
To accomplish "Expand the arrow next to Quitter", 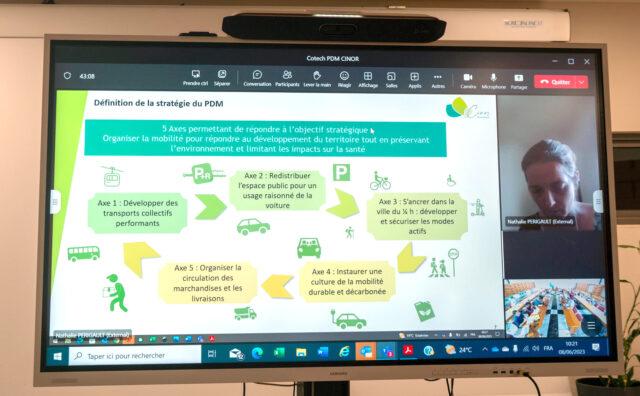I will click(582, 82).
